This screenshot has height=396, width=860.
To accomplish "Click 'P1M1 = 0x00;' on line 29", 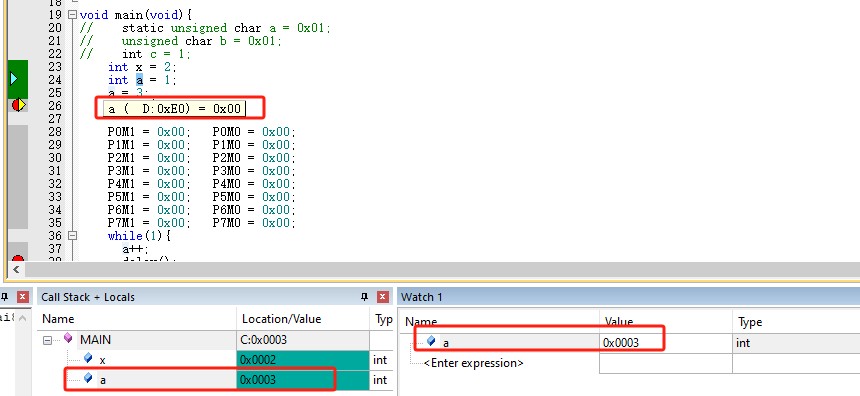I will pos(149,145).
